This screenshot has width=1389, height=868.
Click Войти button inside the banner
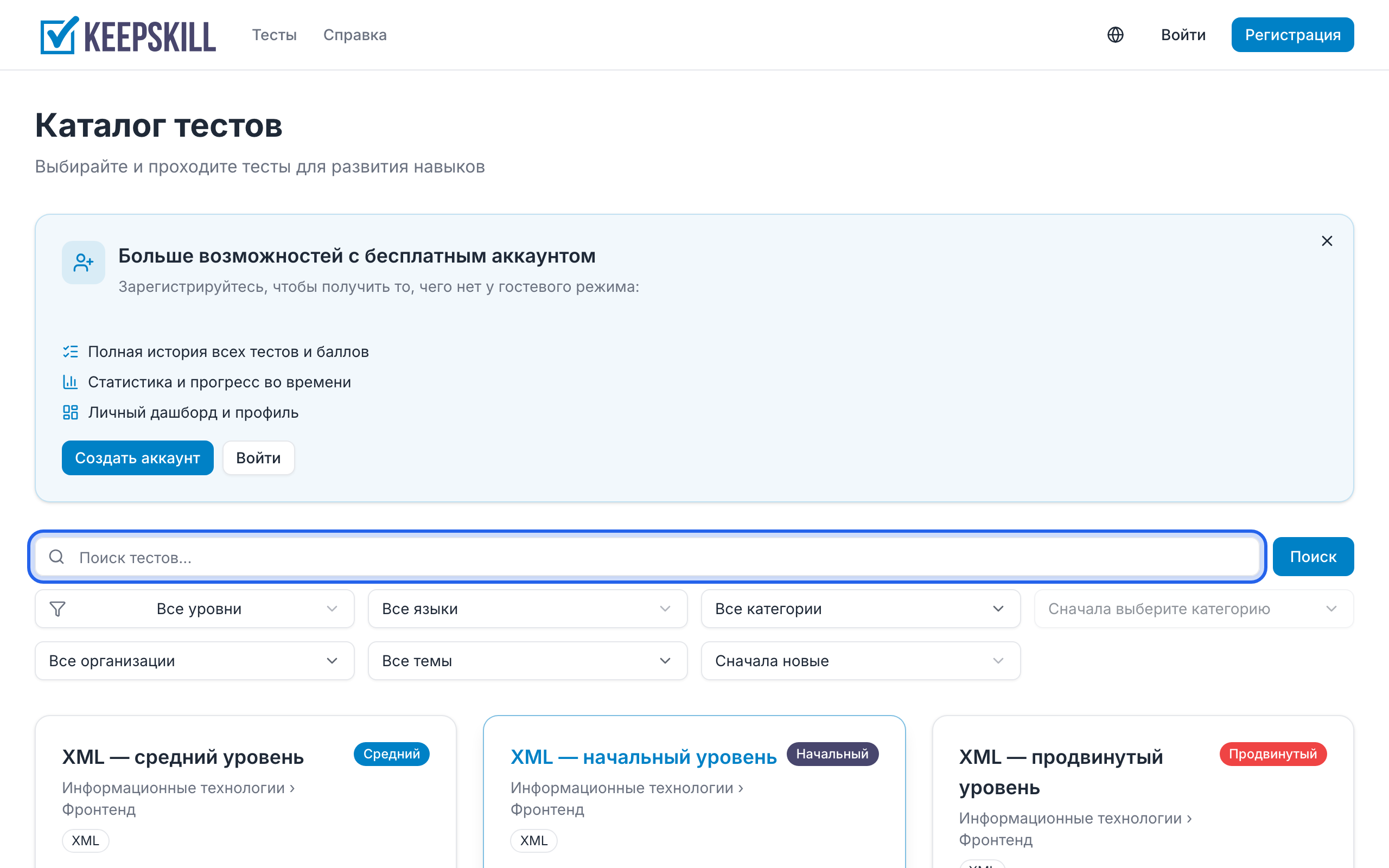258,458
